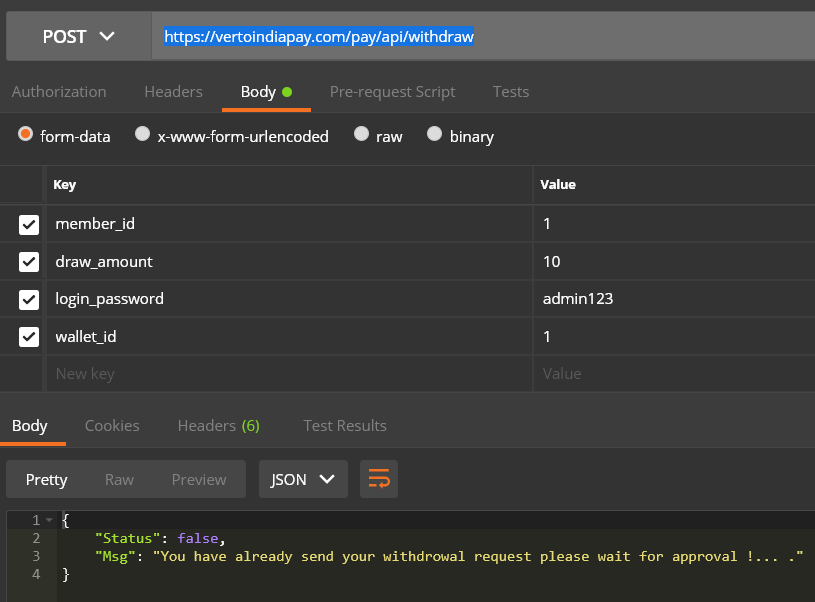This screenshot has height=602, width=815.
Task: Choose the raw body type
Action: (362, 135)
